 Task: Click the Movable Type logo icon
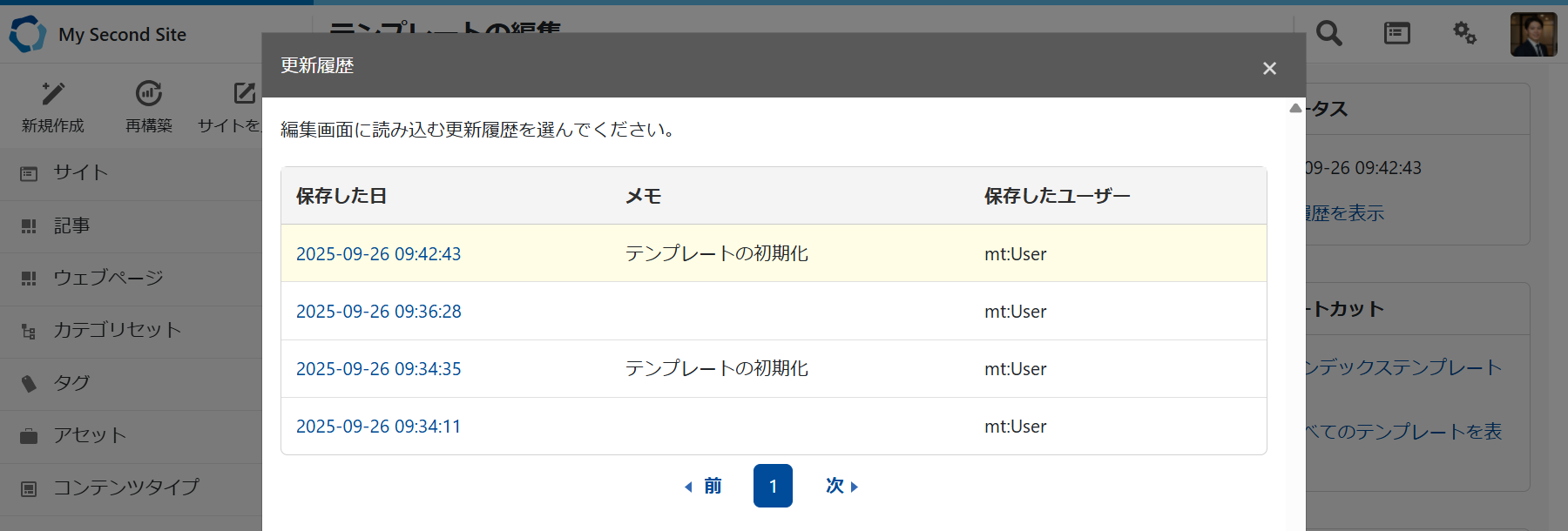coord(28,34)
